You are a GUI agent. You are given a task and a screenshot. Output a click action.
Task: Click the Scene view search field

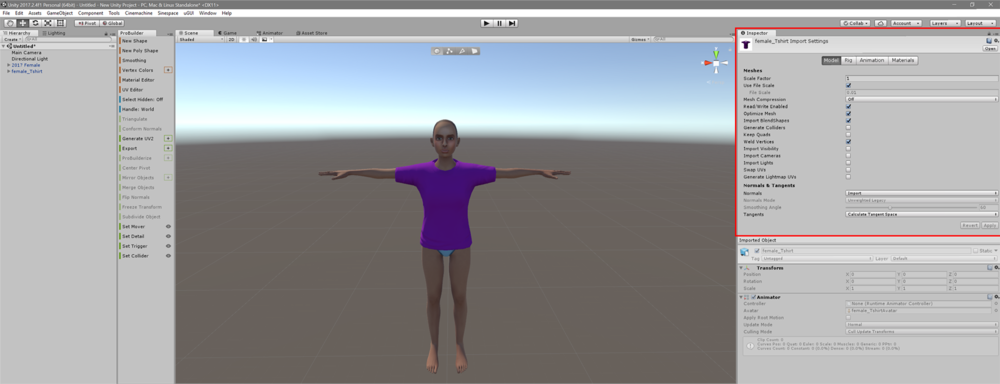692,39
